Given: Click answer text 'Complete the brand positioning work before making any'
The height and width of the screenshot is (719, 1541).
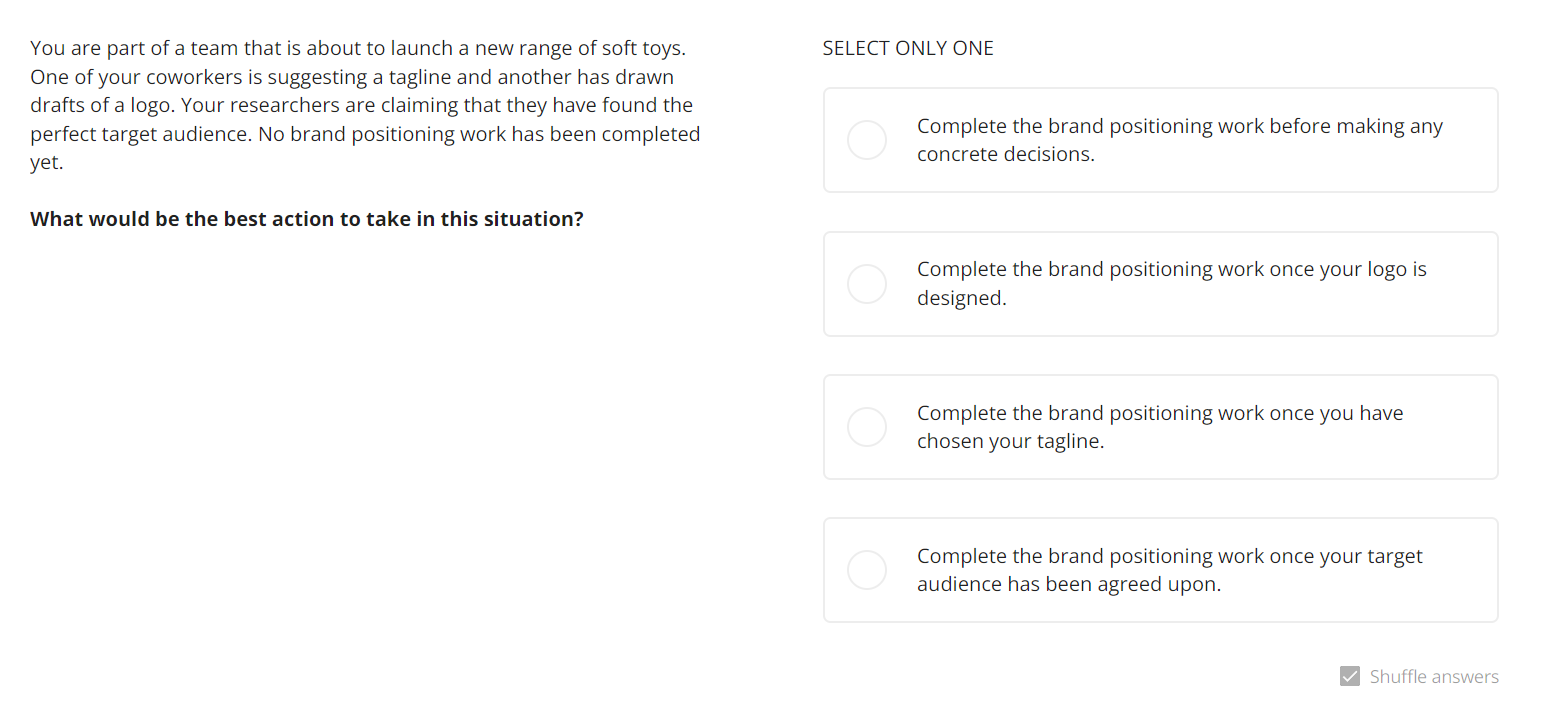Looking at the screenshot, I should (x=1179, y=127).
